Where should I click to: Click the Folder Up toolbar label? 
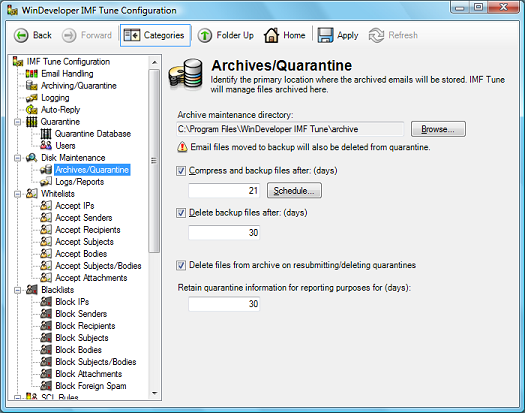(235, 35)
